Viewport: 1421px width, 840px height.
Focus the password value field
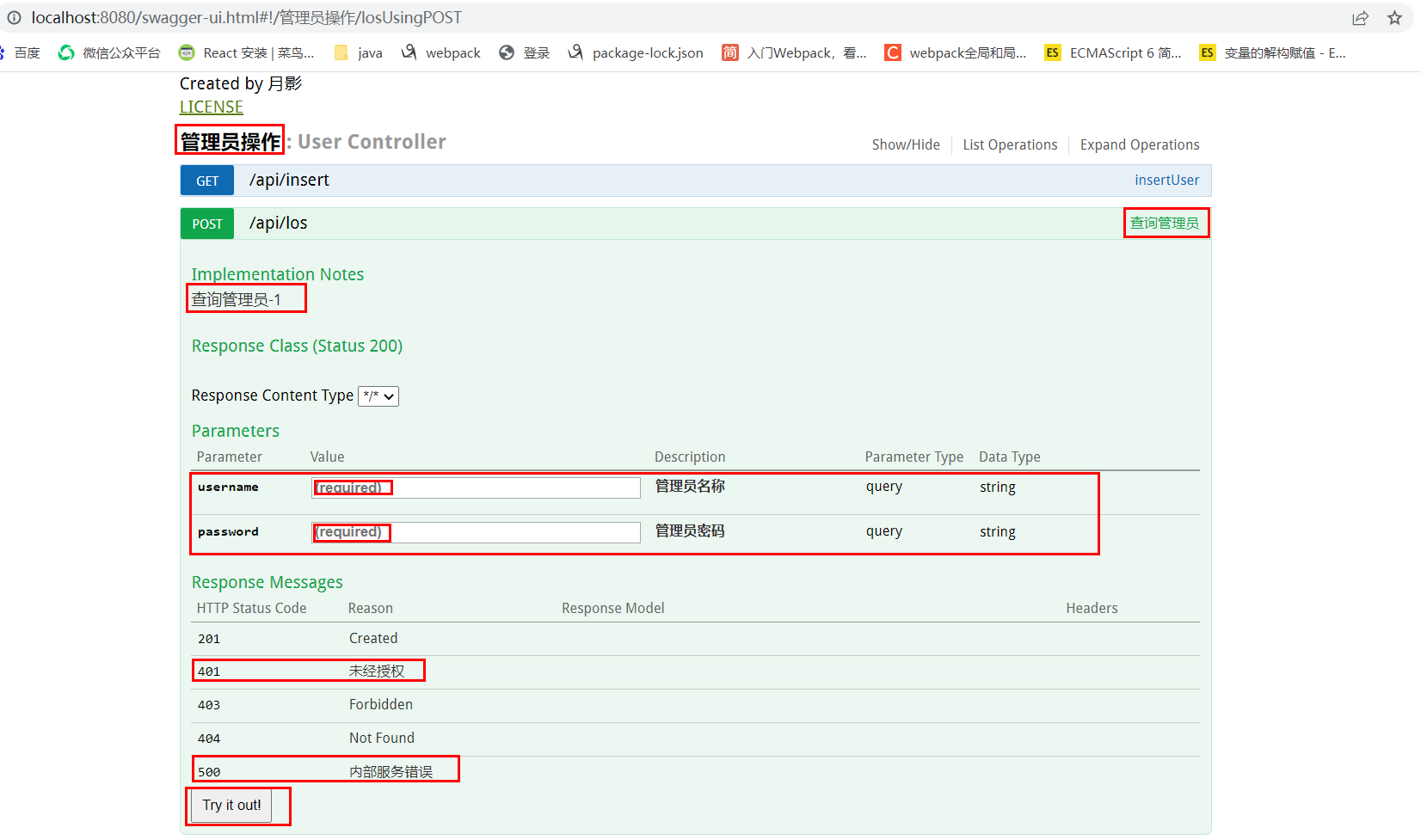pyautogui.click(x=476, y=532)
